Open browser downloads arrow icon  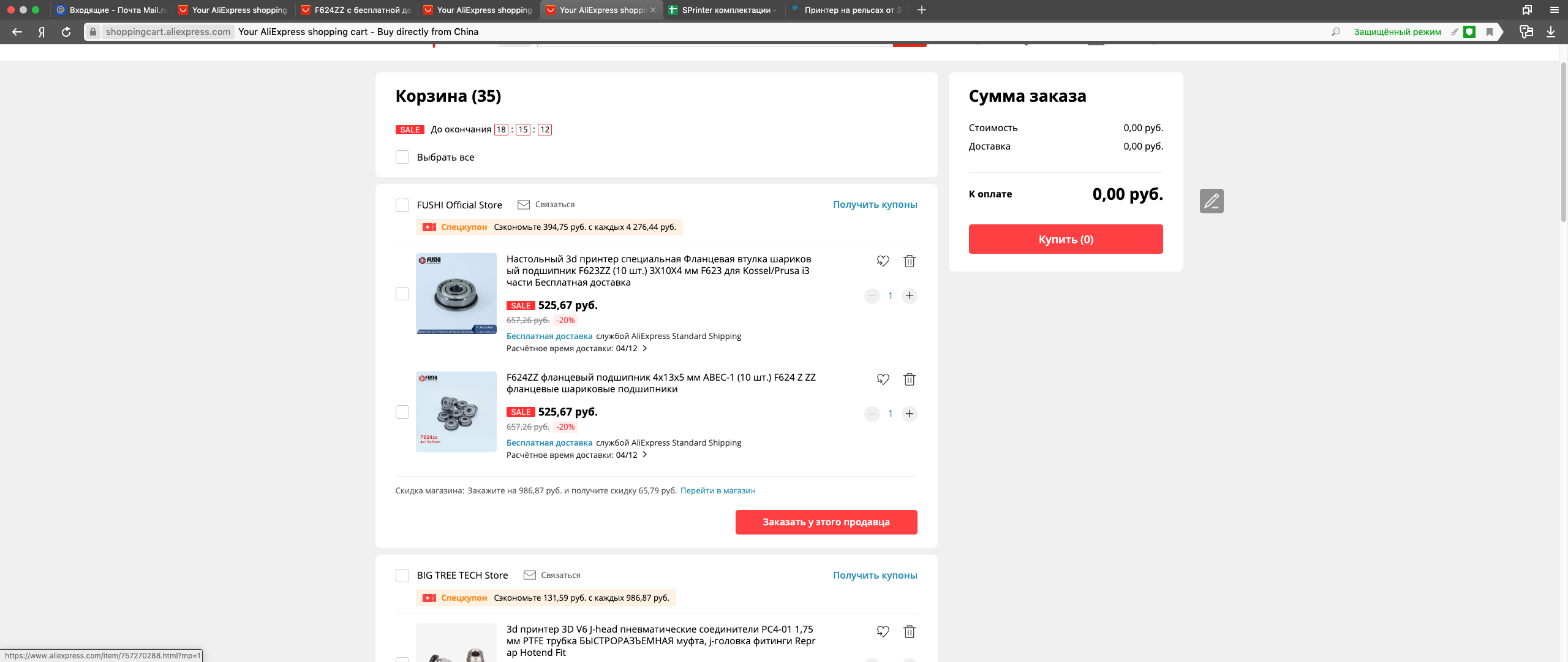(x=1551, y=32)
